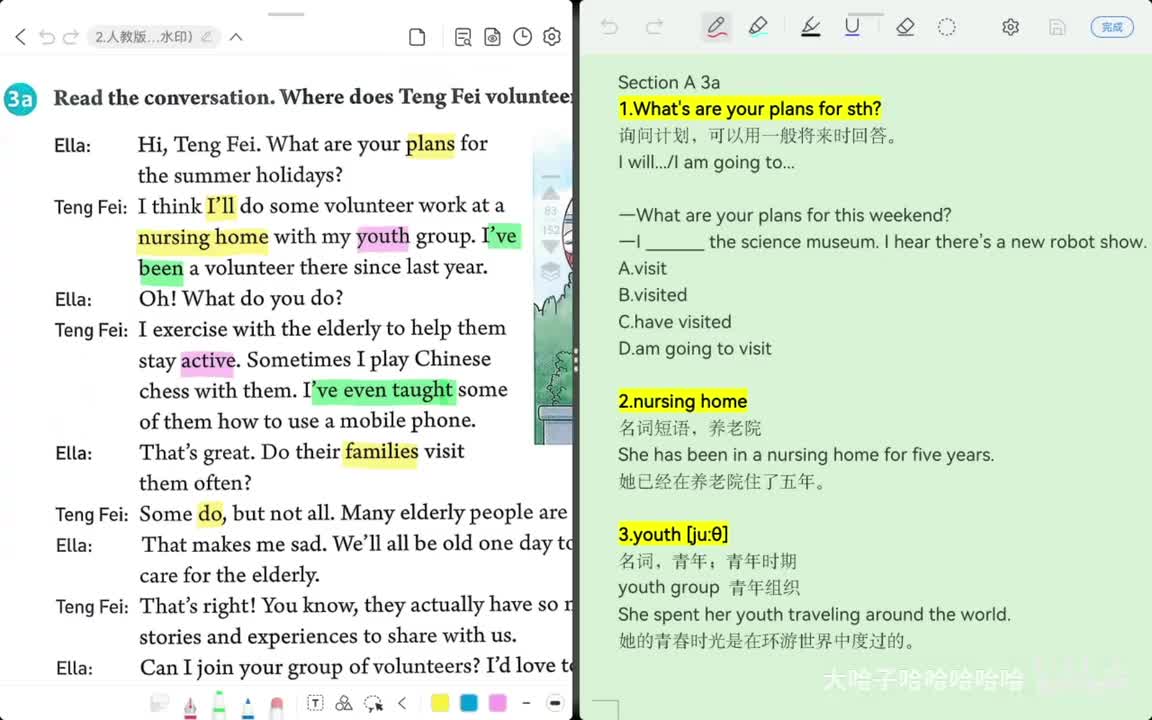Select the lasso selection tool in bottom toolbar

373,703
